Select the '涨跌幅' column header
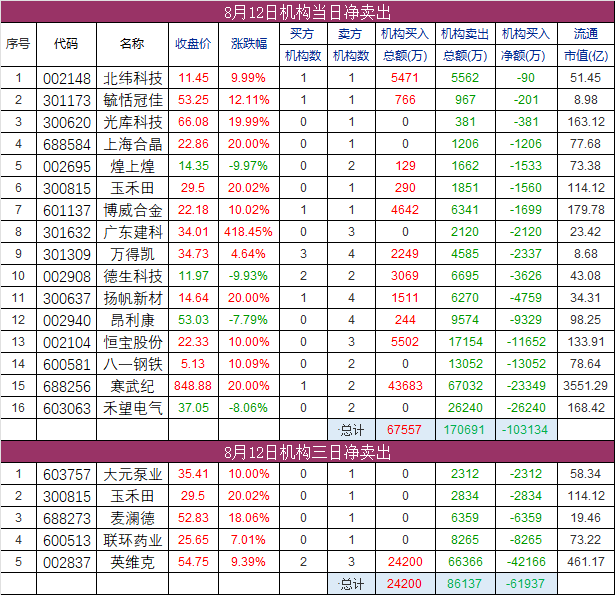Screen dimensions: 615x595 tap(249, 44)
